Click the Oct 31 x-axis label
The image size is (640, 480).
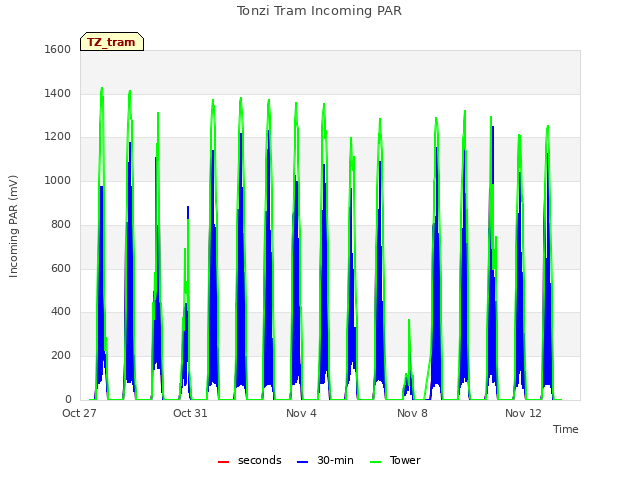click(190, 413)
